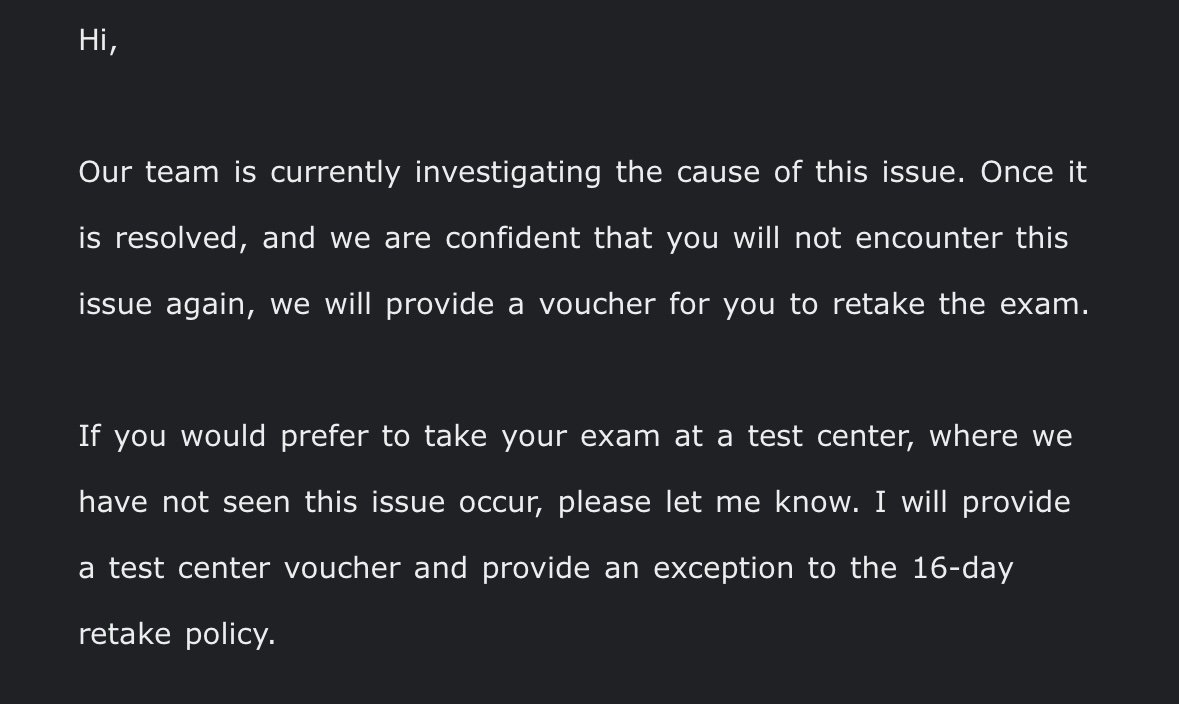Click the word "Once" ending the first line
This screenshot has width=1179, height=704.
pyautogui.click(x=1016, y=172)
